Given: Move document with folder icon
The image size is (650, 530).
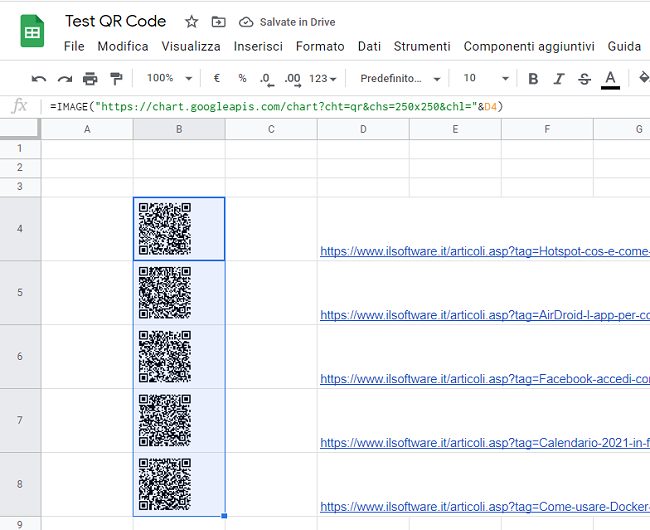Looking at the screenshot, I should (x=218, y=22).
